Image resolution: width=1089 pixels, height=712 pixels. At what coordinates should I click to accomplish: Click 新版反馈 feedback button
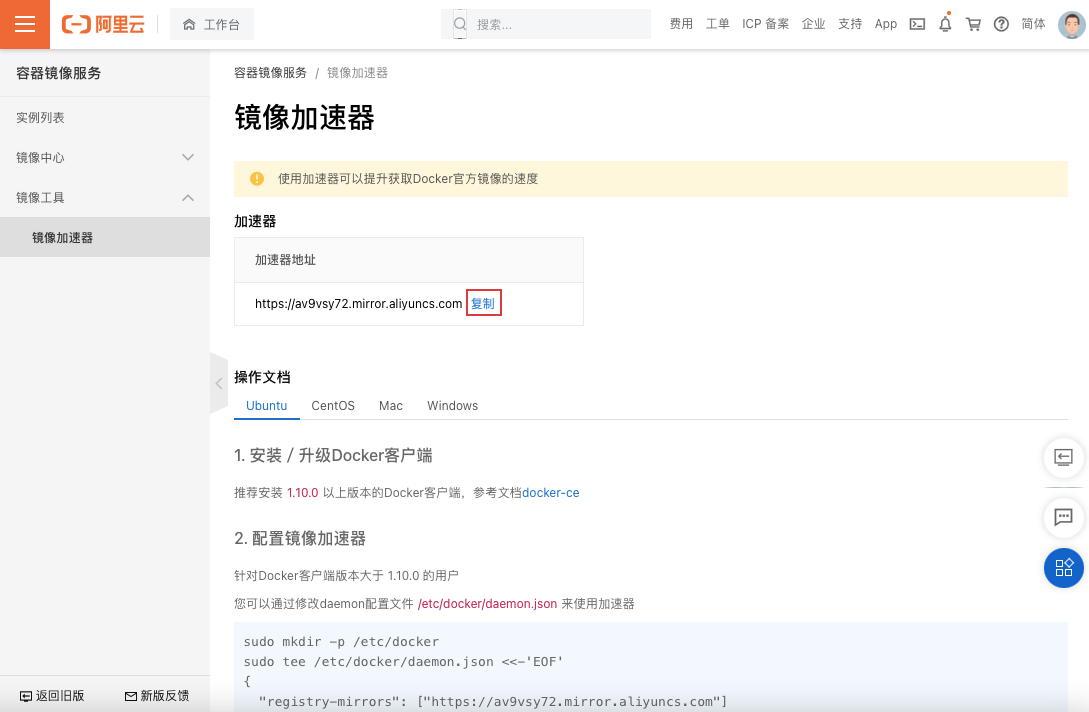click(157, 695)
